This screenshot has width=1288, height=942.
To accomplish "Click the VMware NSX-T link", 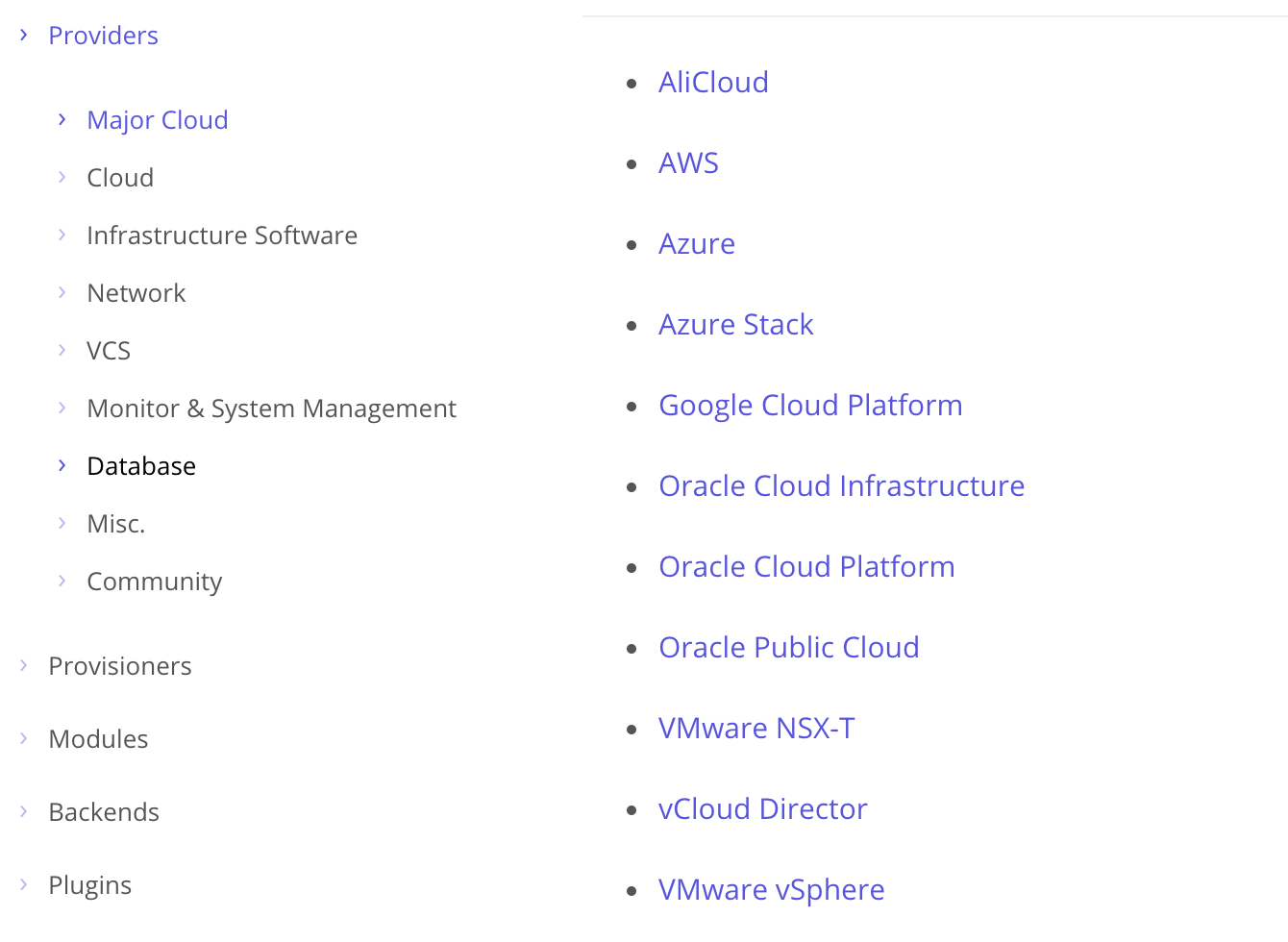I will (756, 729).
